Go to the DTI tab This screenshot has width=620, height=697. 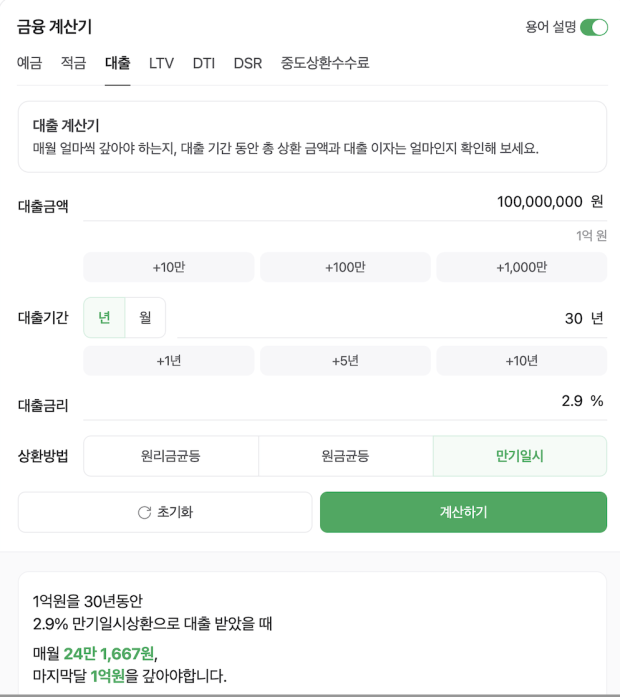pos(204,63)
